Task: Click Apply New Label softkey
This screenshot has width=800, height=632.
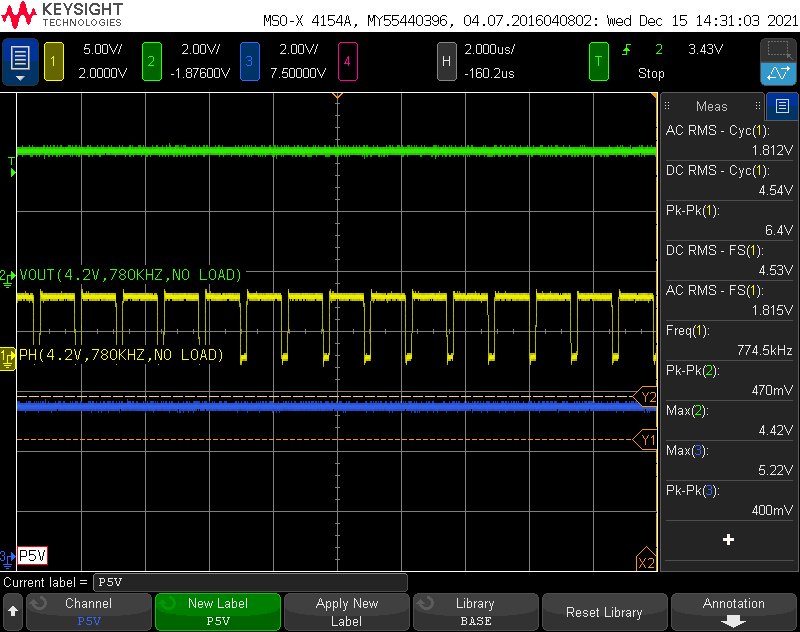Action: 347,612
